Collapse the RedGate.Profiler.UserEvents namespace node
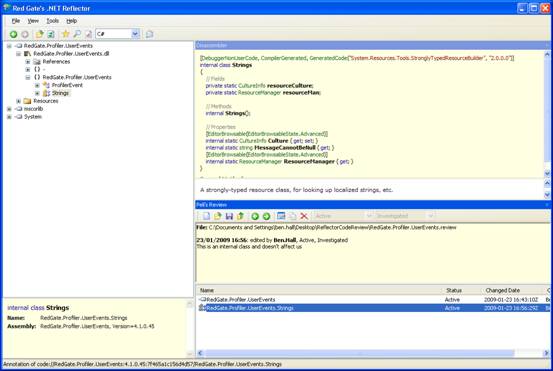 click(28, 78)
